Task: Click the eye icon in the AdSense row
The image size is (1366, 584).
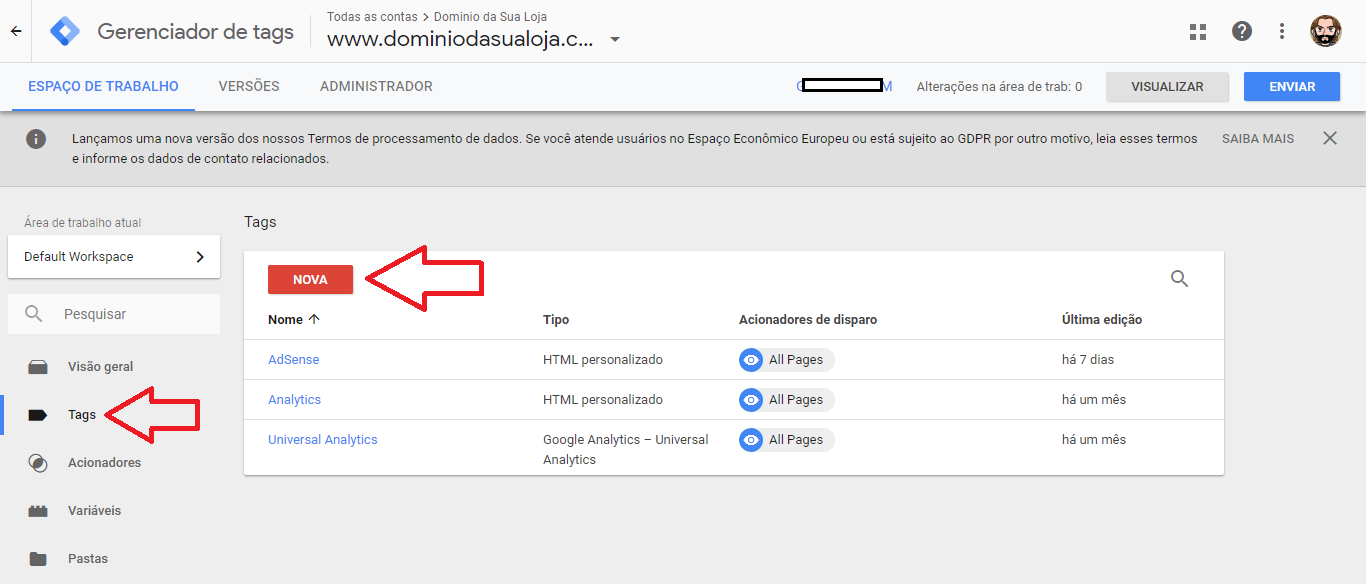Action: pyautogui.click(x=751, y=360)
